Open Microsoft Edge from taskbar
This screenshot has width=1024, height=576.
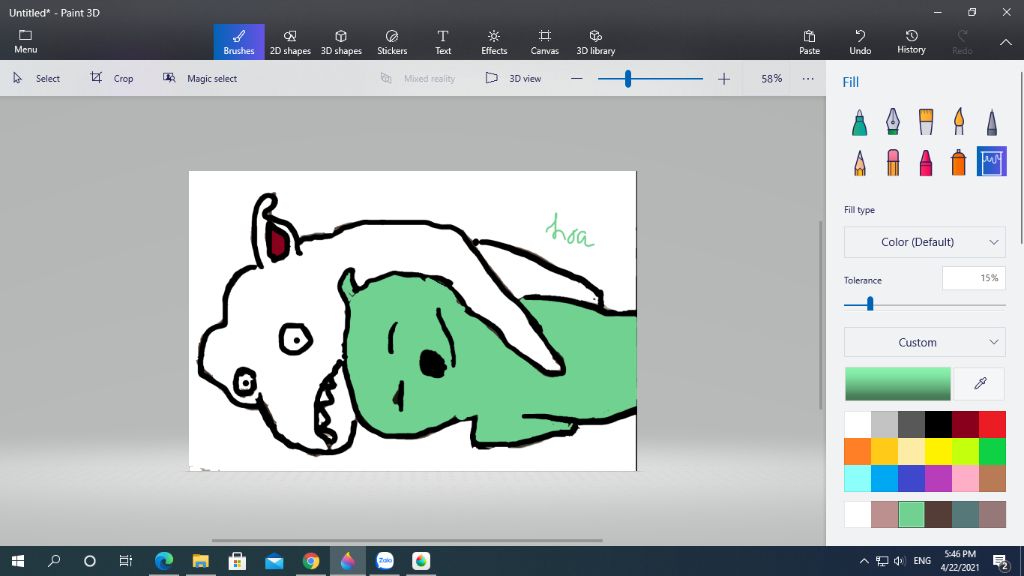(x=164, y=561)
